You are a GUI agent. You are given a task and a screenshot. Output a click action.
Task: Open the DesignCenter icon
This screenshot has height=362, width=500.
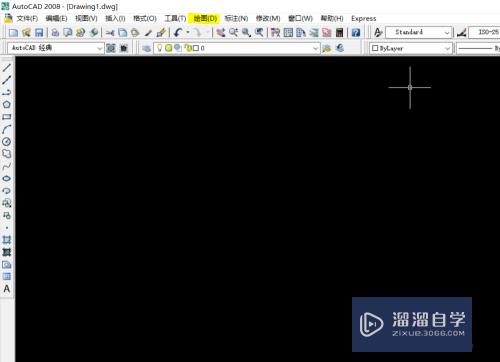[x=288, y=32]
